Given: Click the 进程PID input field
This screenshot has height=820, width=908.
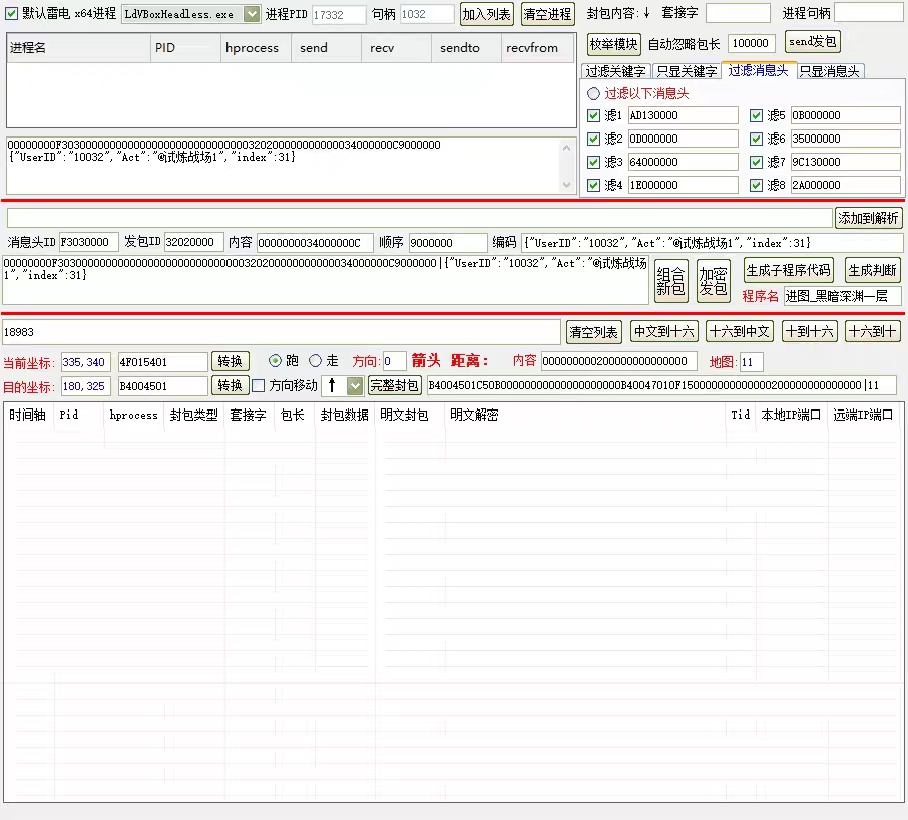Looking at the screenshot, I should [339, 15].
